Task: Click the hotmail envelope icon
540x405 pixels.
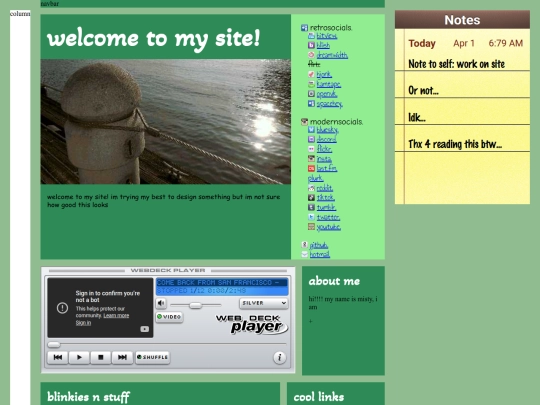Action: pos(304,254)
